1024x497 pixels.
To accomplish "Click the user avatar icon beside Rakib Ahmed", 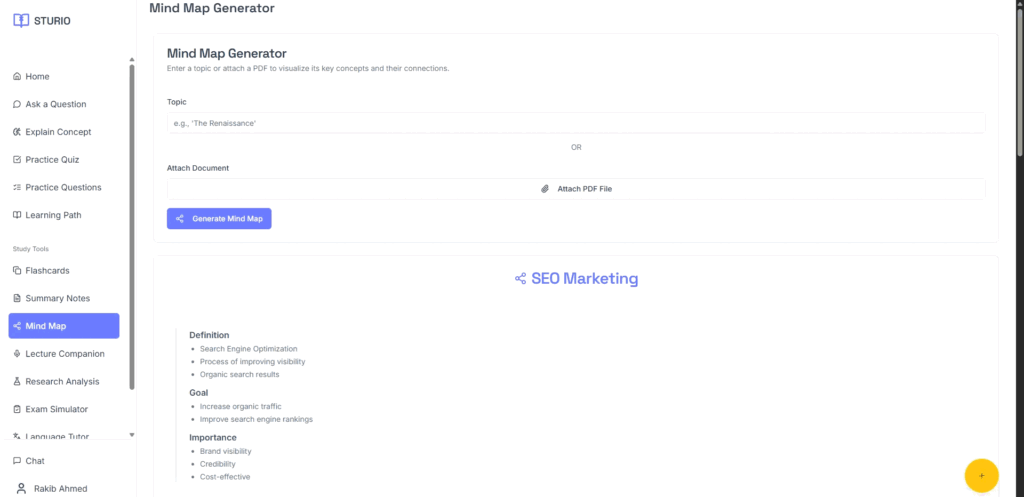I will point(22,489).
